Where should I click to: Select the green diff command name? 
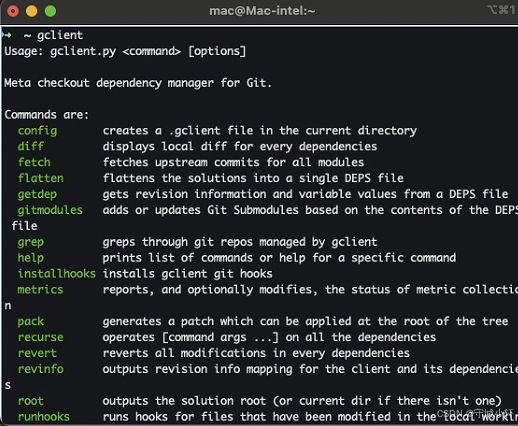point(31,146)
